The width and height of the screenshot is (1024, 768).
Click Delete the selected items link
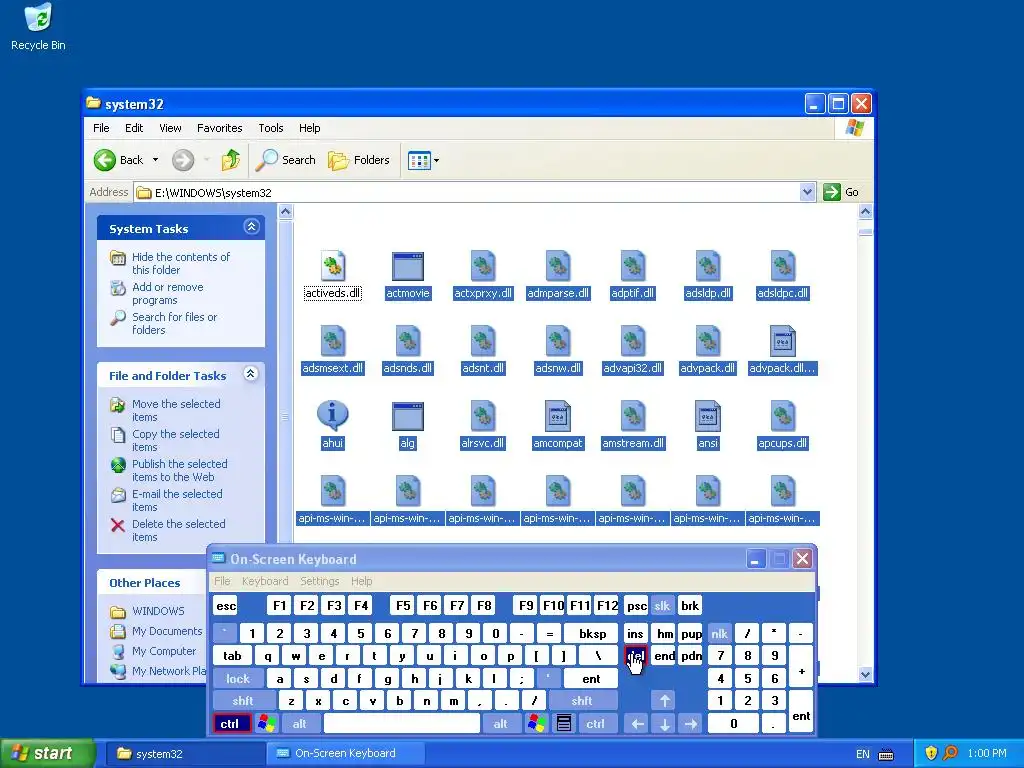[x=178, y=530]
